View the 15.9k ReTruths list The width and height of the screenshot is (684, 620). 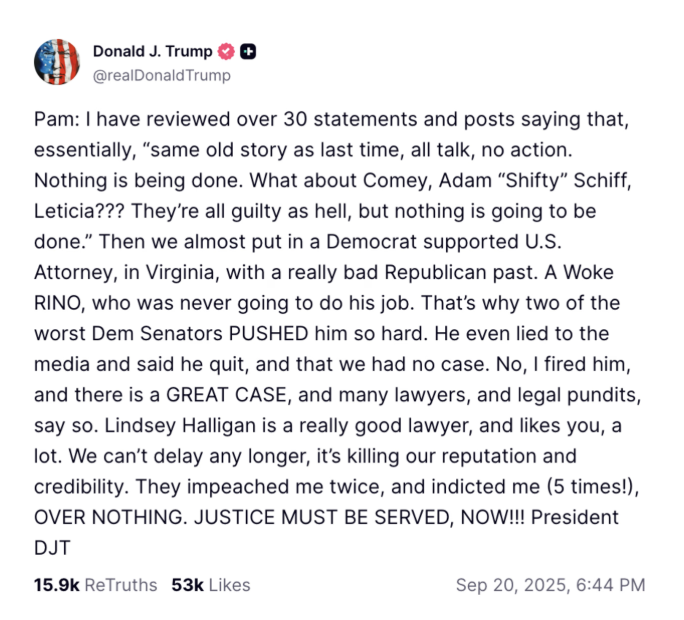pyautogui.click(x=90, y=584)
